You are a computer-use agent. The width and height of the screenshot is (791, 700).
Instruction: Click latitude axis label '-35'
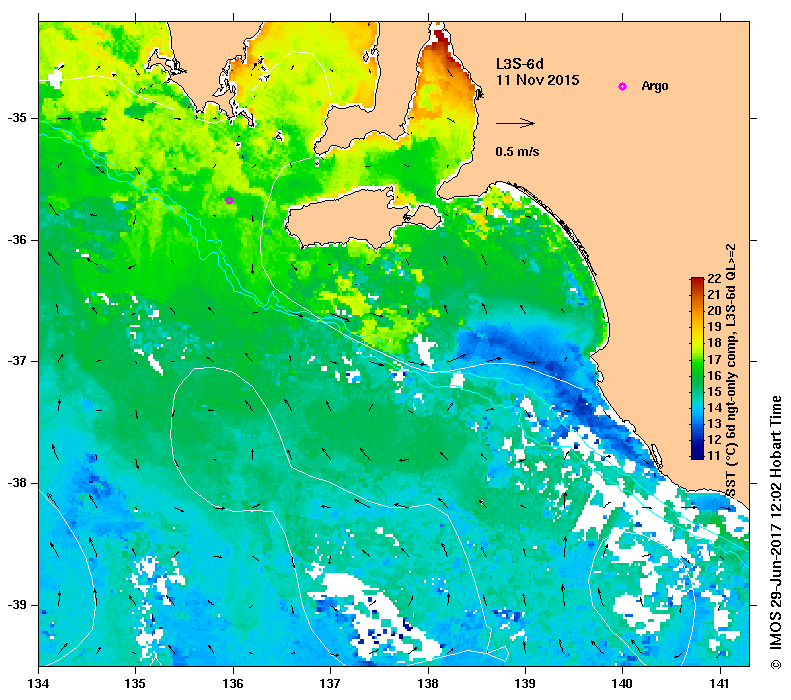17,118
